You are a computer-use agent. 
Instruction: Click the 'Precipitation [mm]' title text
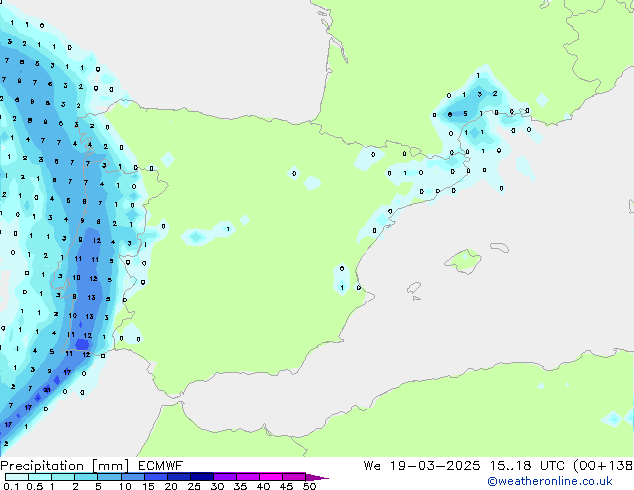[x=64, y=466]
